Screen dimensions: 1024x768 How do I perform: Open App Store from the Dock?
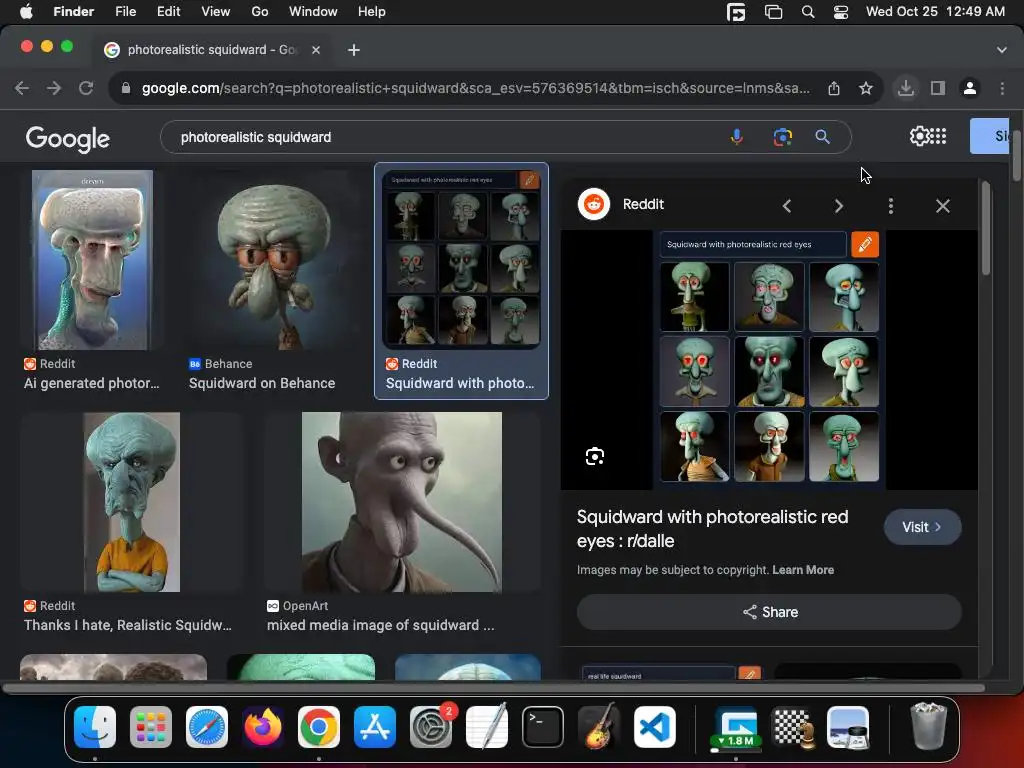point(375,727)
